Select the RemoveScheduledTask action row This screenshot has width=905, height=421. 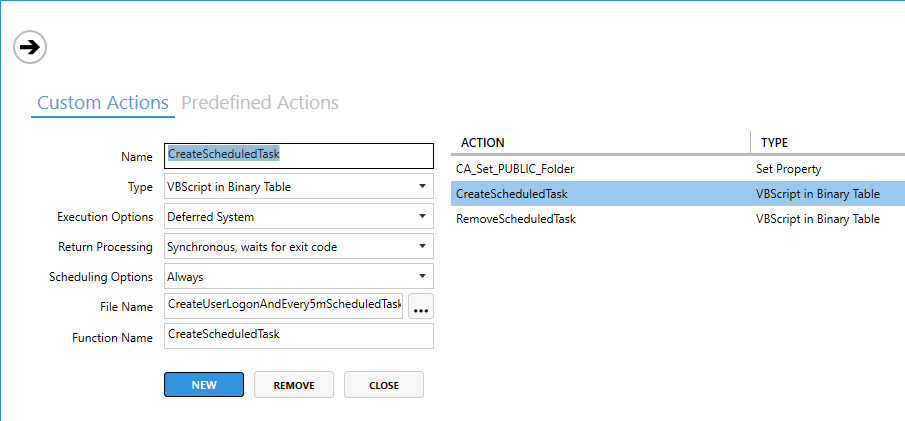pyautogui.click(x=516, y=219)
